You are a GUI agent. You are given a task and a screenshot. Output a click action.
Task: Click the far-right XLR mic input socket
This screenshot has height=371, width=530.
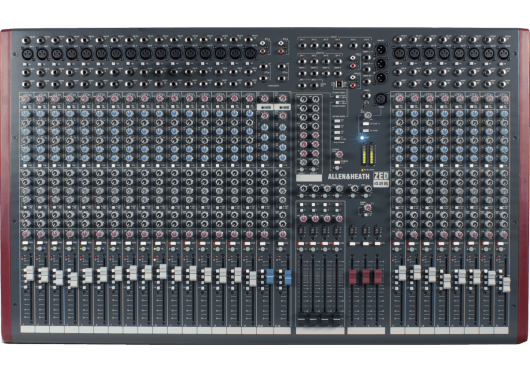click(503, 54)
